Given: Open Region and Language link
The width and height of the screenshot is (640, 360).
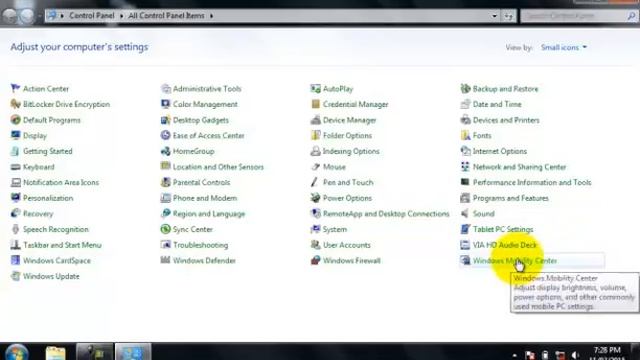Looking at the screenshot, I should pyautogui.click(x=209, y=213).
